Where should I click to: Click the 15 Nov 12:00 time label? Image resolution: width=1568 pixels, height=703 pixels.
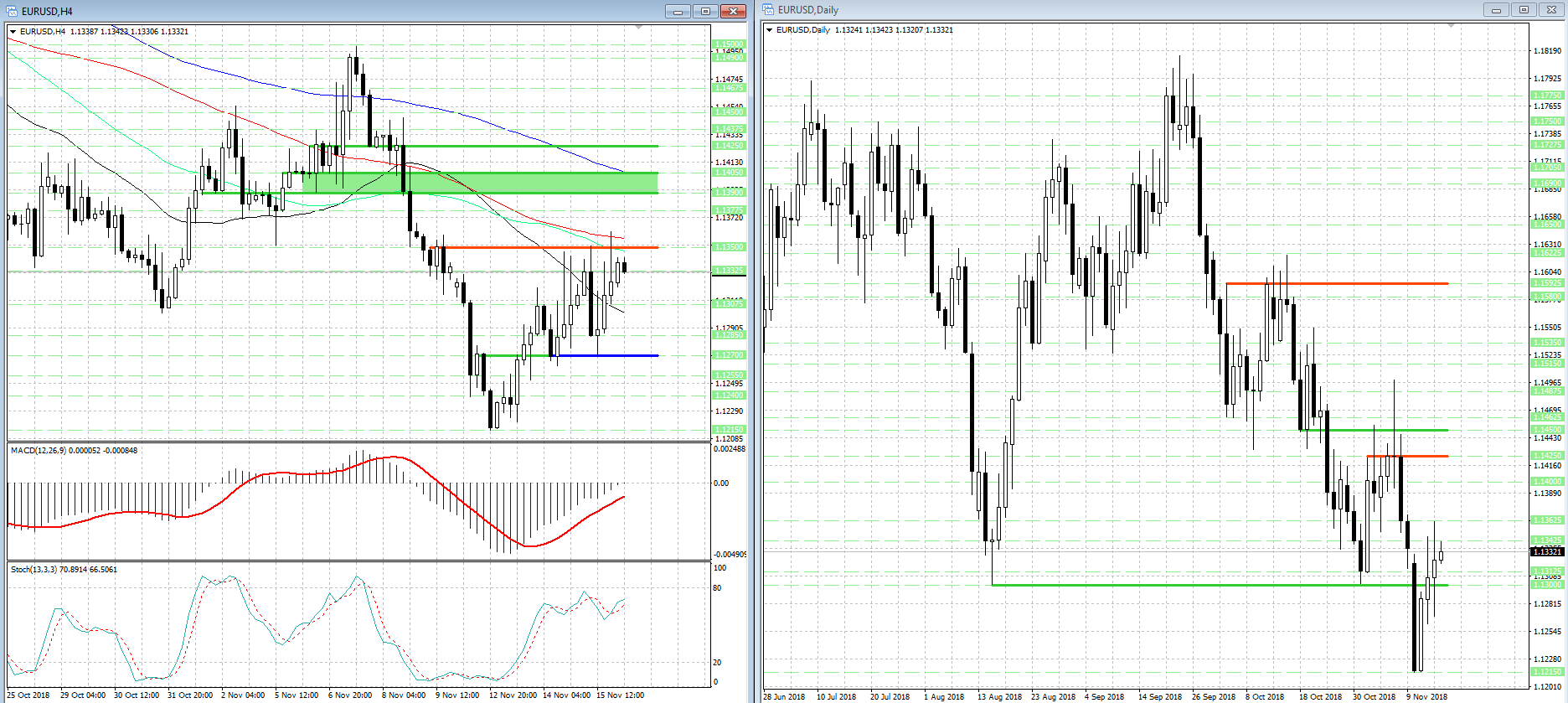(x=620, y=695)
